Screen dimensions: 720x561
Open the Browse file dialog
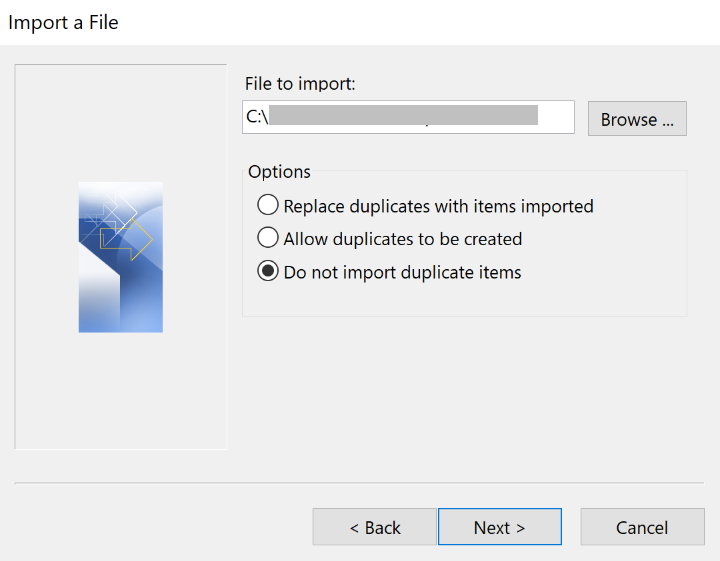[x=637, y=119]
